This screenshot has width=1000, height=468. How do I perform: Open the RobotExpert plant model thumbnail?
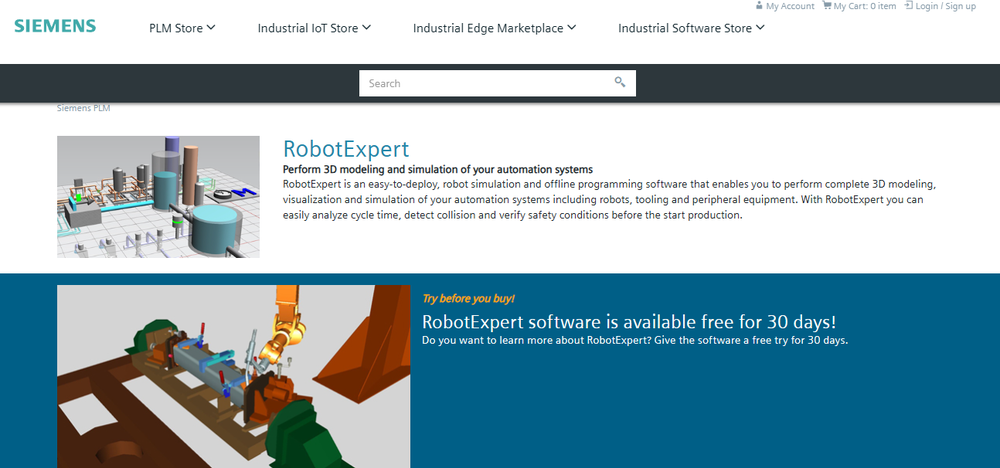(x=158, y=196)
